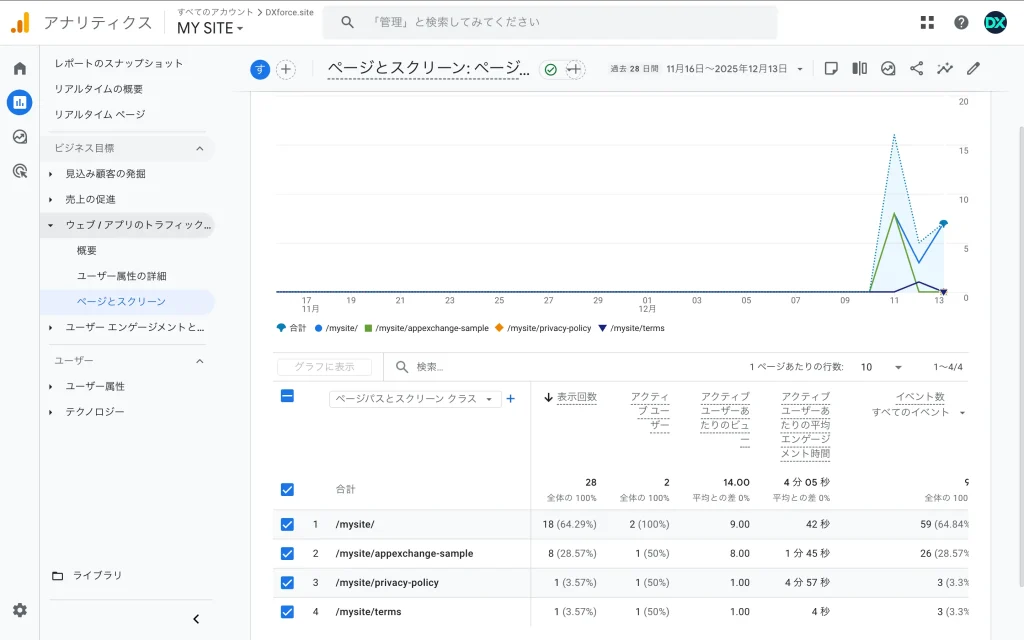Open the Google apps grid icon
Viewport: 1024px width, 640px height.
tap(927, 22)
